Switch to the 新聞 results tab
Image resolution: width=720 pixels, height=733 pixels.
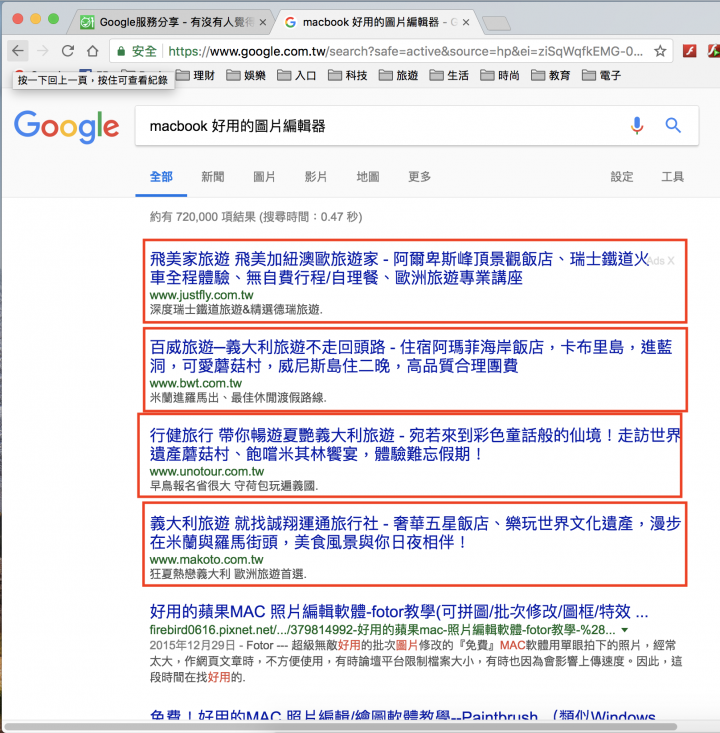click(x=213, y=177)
